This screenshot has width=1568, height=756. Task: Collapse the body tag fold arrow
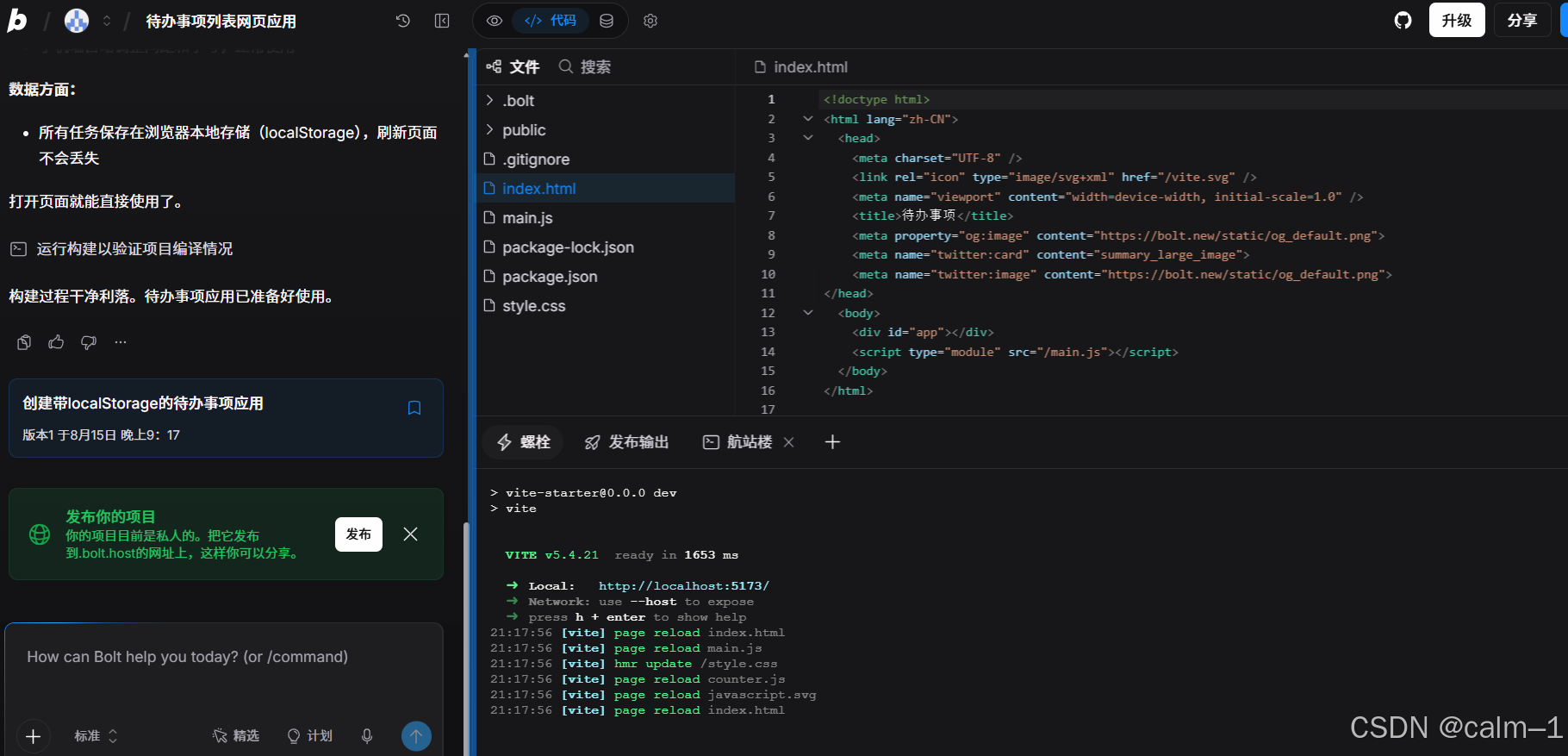pos(807,313)
